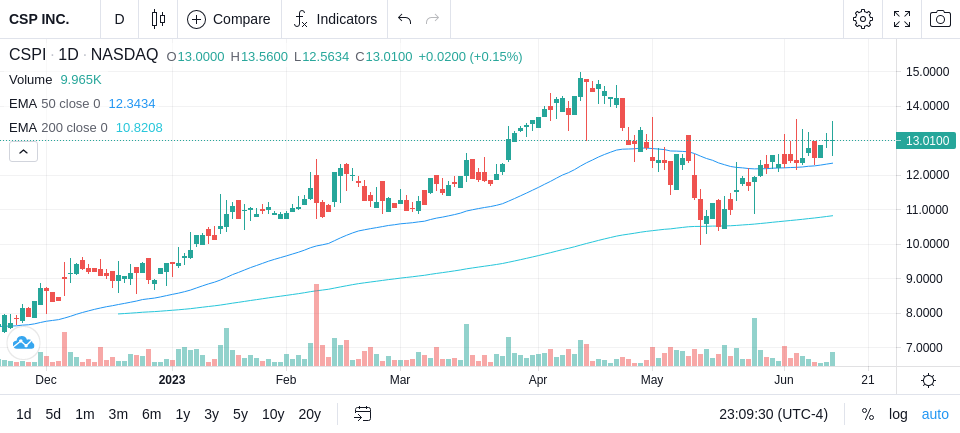
Task: Click the Volume value 9.965K
Action: coord(81,80)
